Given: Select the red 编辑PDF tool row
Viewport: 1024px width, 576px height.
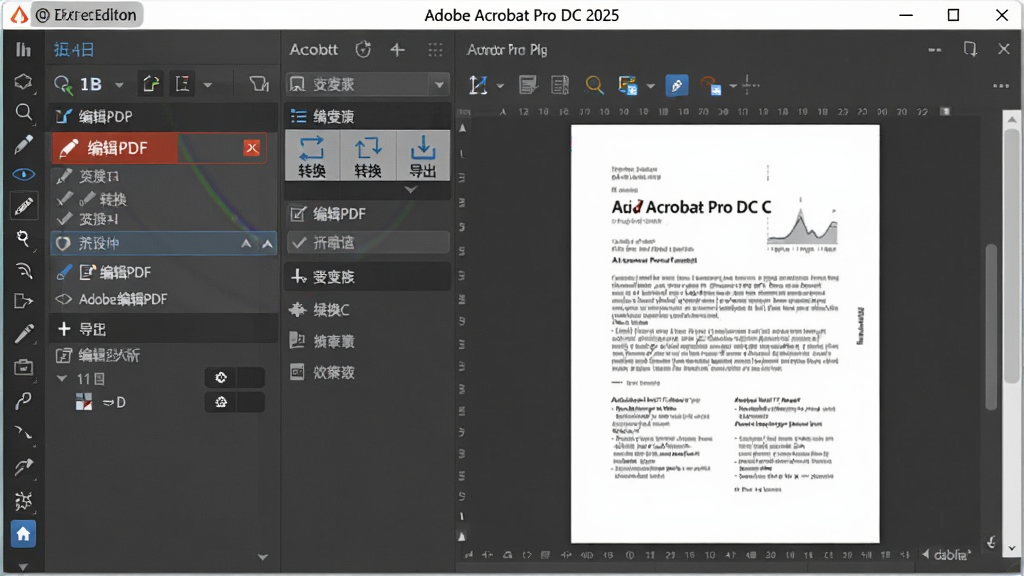Looking at the screenshot, I should tap(159, 148).
